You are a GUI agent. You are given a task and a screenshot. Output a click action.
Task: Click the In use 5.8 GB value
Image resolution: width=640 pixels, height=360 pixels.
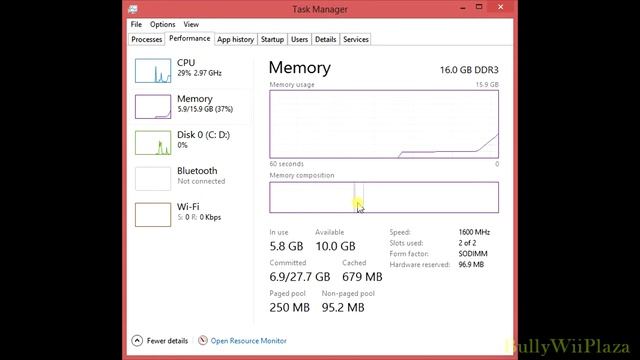(x=286, y=246)
